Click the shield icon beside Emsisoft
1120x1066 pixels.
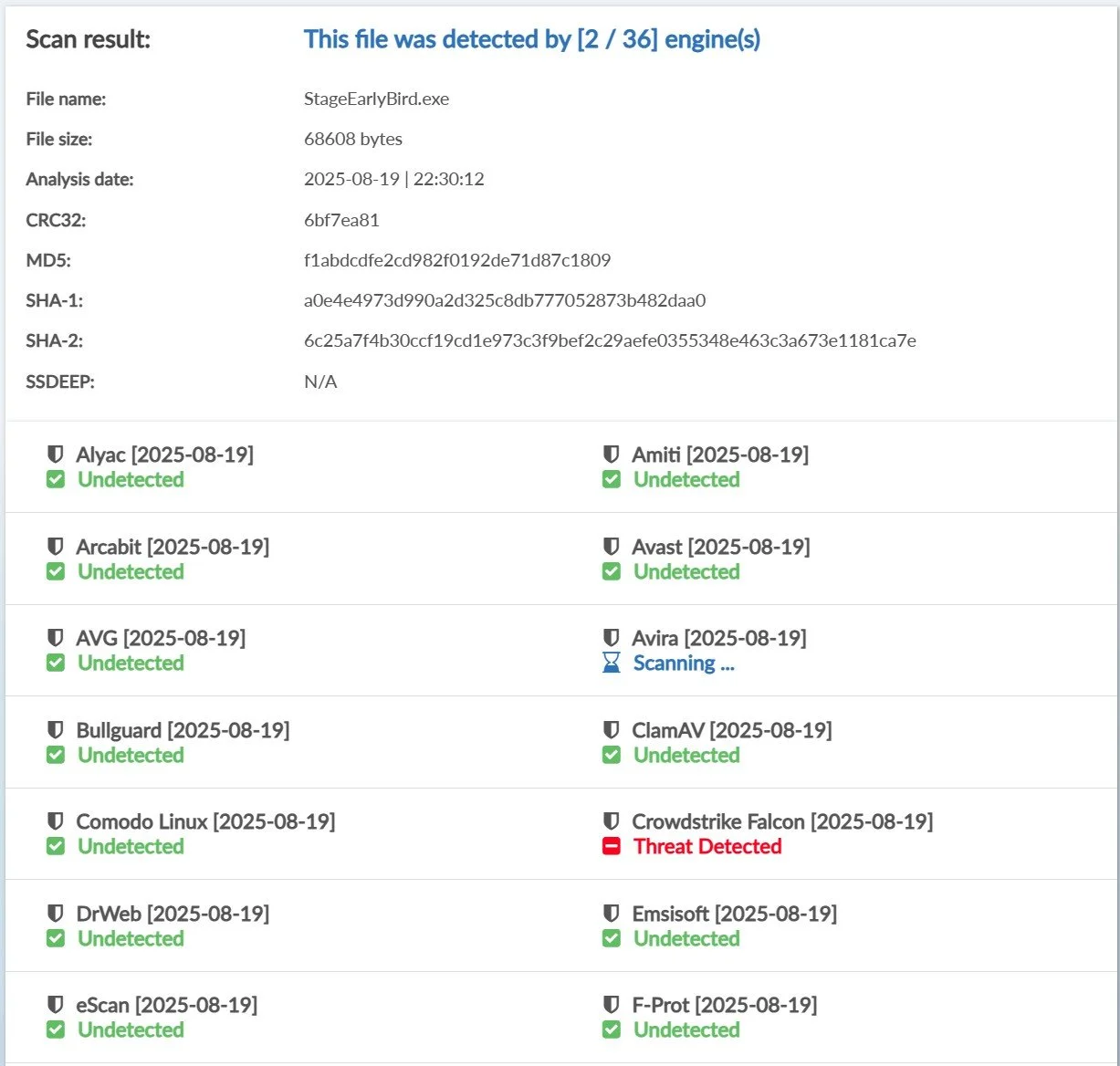612,913
